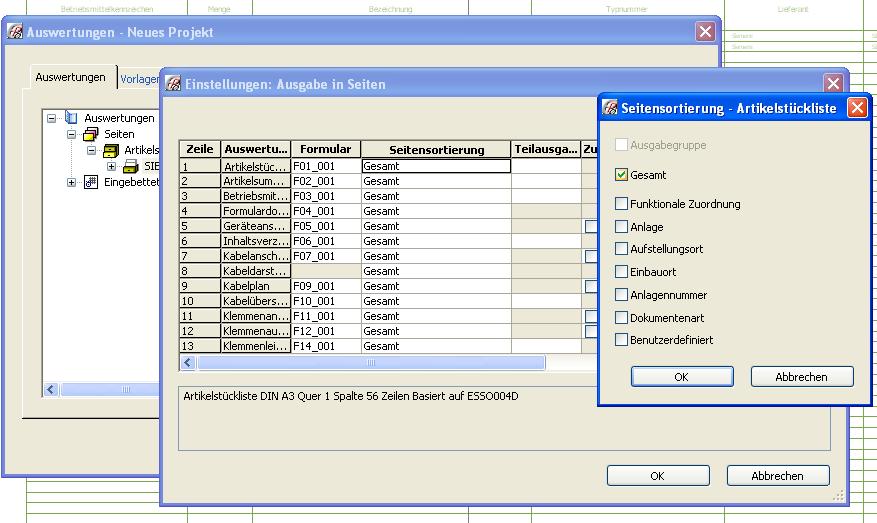Screen dimensions: 877x523
Task: Click the Seitensortierung cell in row 1
Action: click(436, 166)
